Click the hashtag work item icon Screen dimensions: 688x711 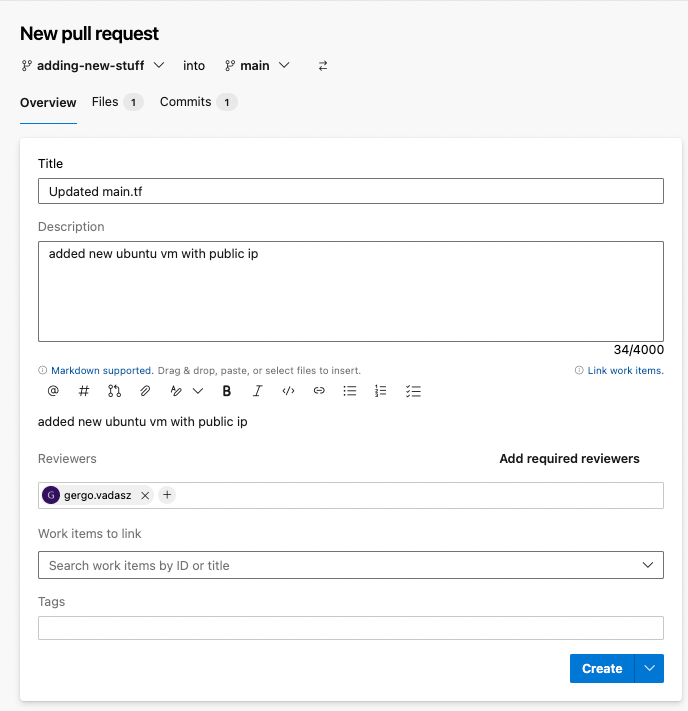84,391
